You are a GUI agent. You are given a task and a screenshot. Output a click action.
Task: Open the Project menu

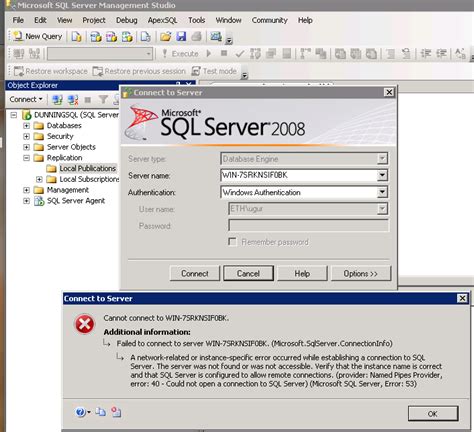point(94,20)
